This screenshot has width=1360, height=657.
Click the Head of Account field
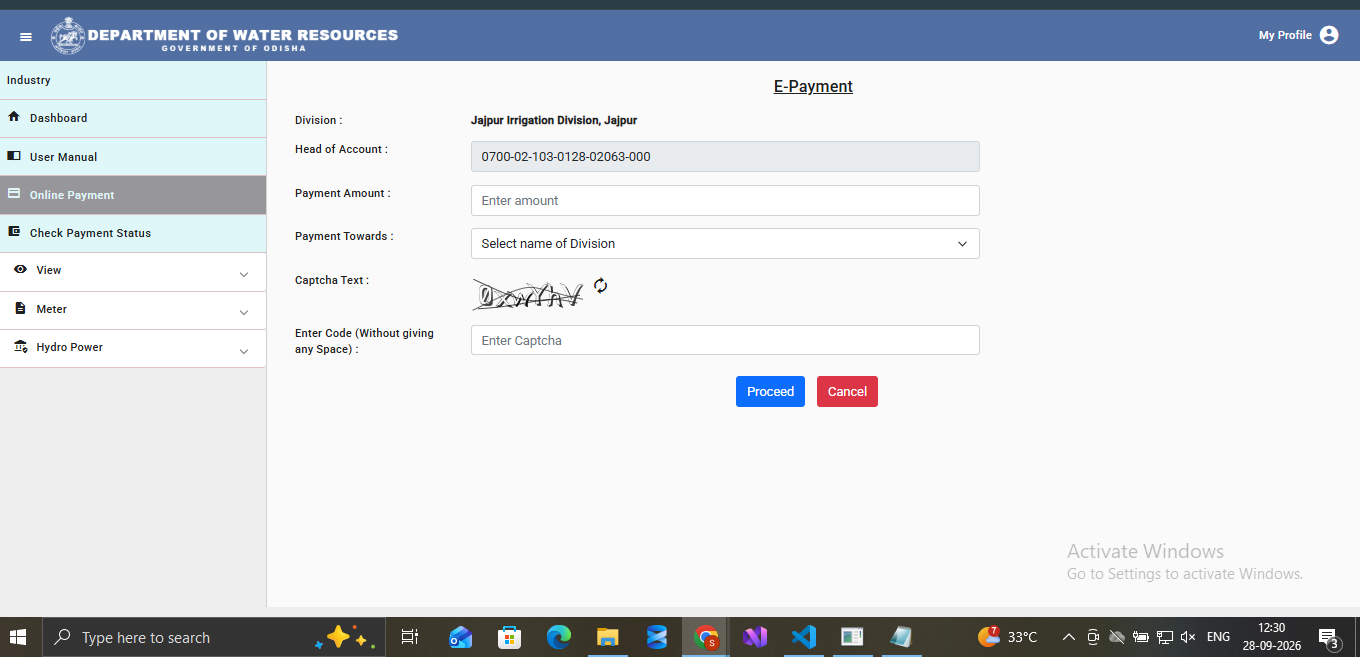pyautogui.click(x=725, y=157)
